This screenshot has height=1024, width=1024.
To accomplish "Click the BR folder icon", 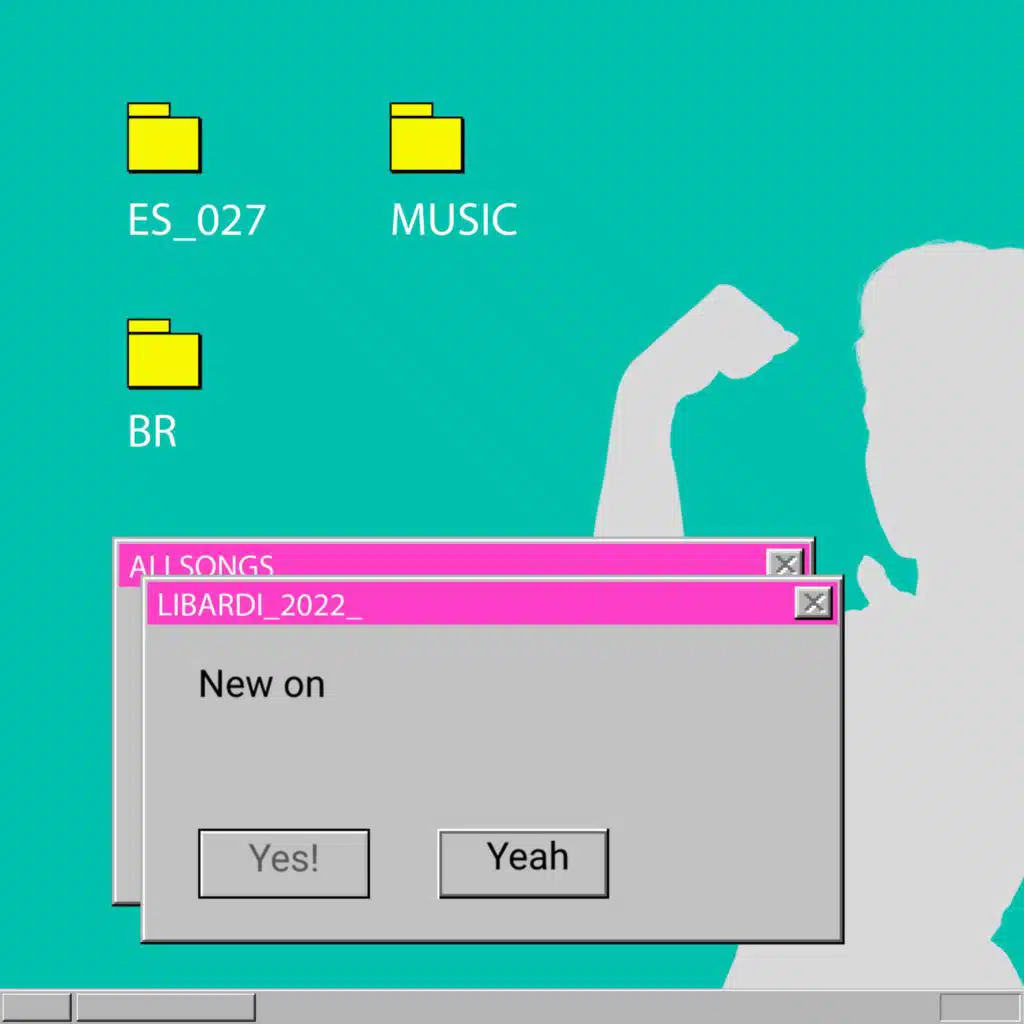I will point(164,354).
